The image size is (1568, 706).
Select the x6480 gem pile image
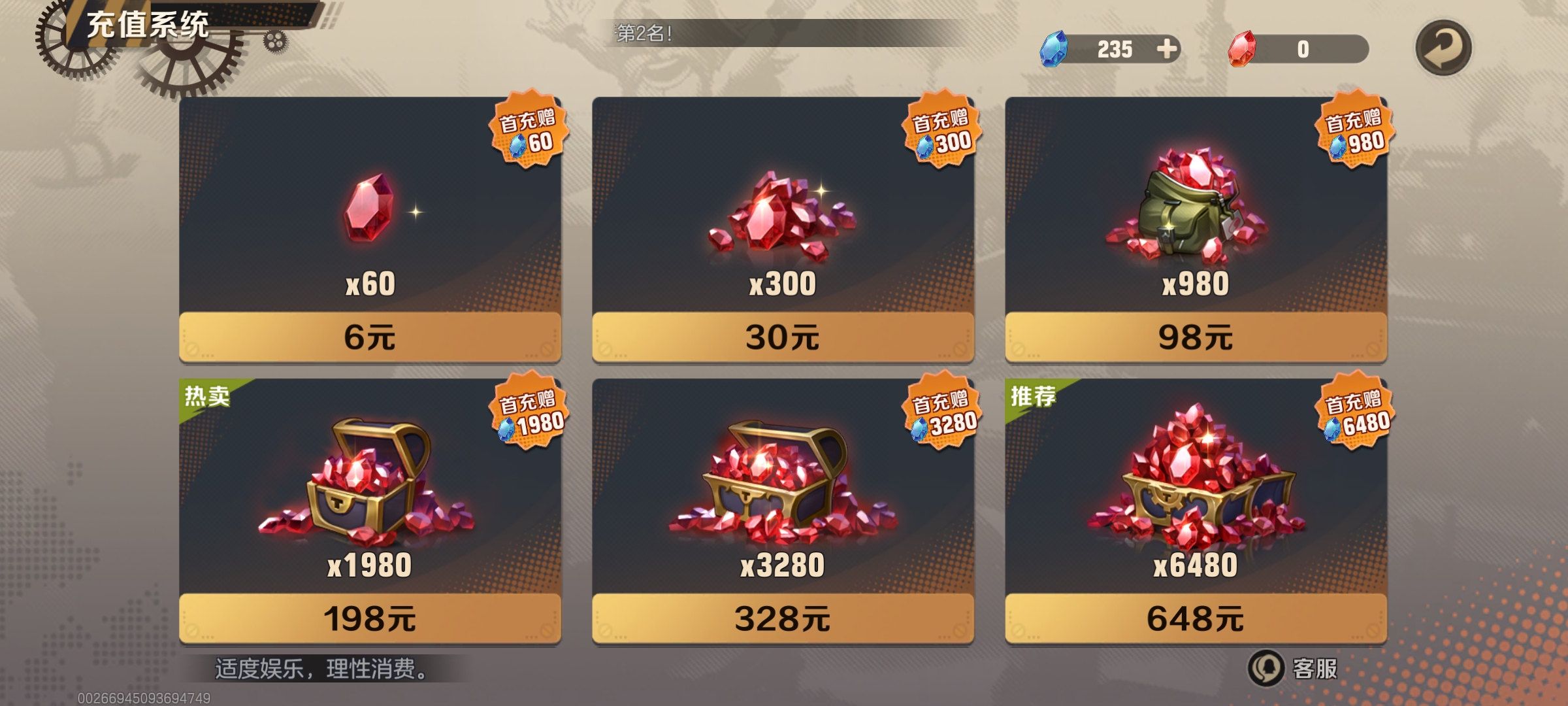click(x=1196, y=476)
